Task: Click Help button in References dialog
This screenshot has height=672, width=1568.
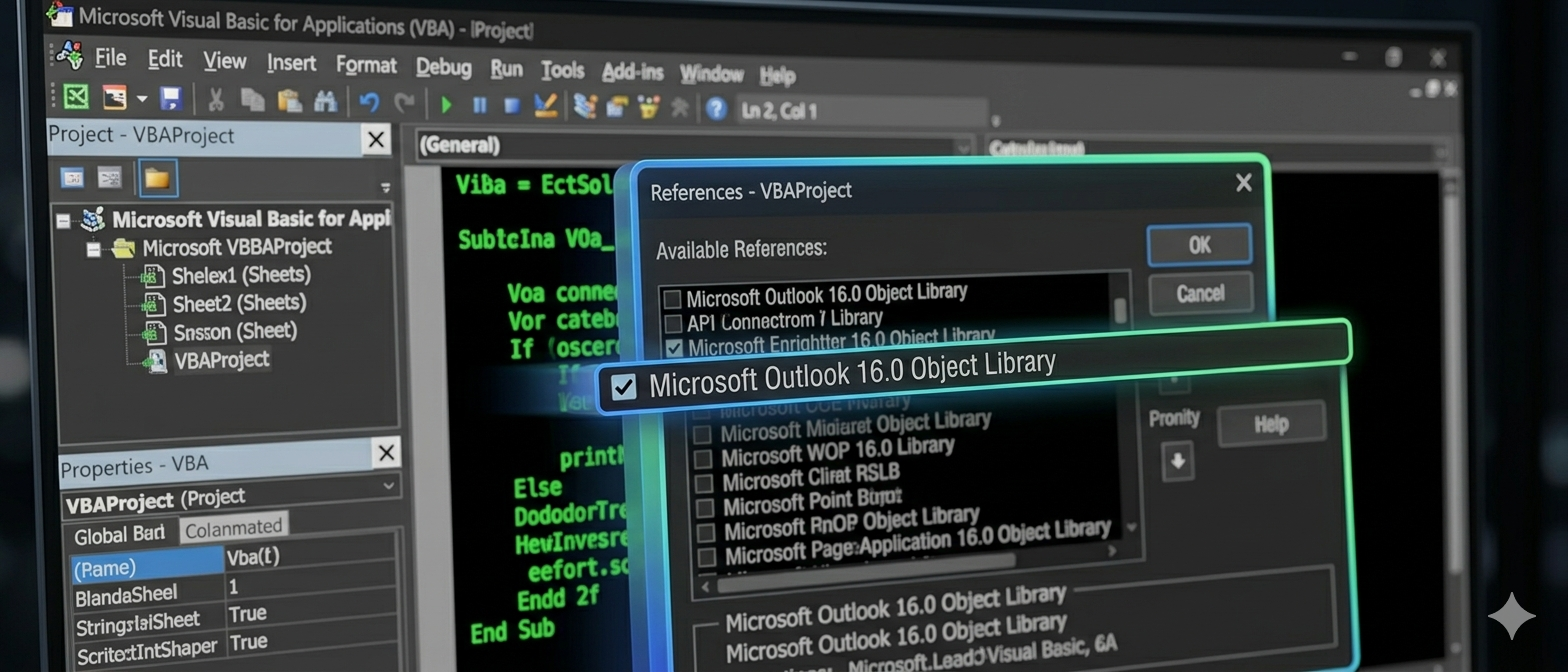Action: 1270,425
